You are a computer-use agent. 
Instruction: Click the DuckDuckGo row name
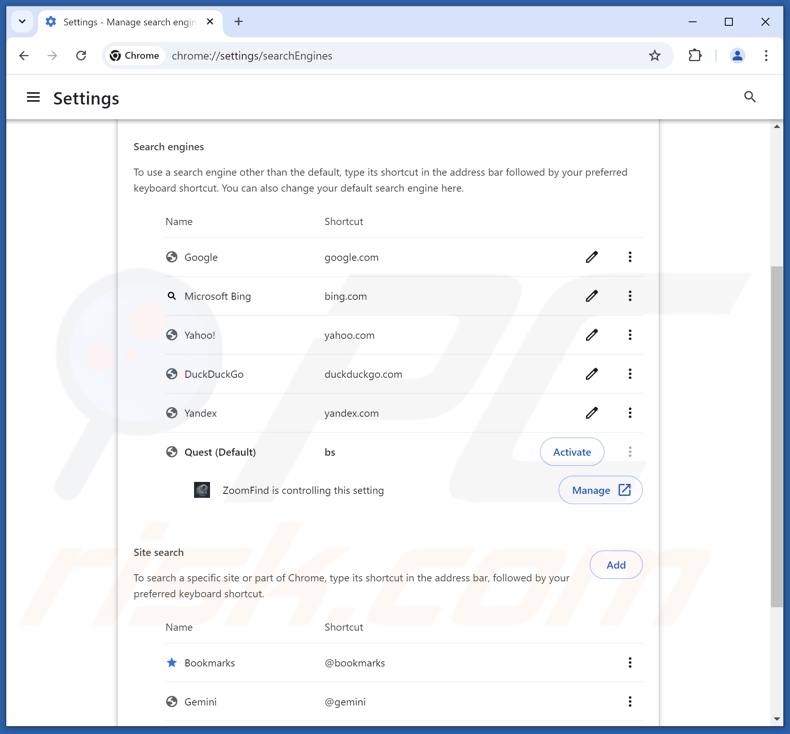click(214, 374)
